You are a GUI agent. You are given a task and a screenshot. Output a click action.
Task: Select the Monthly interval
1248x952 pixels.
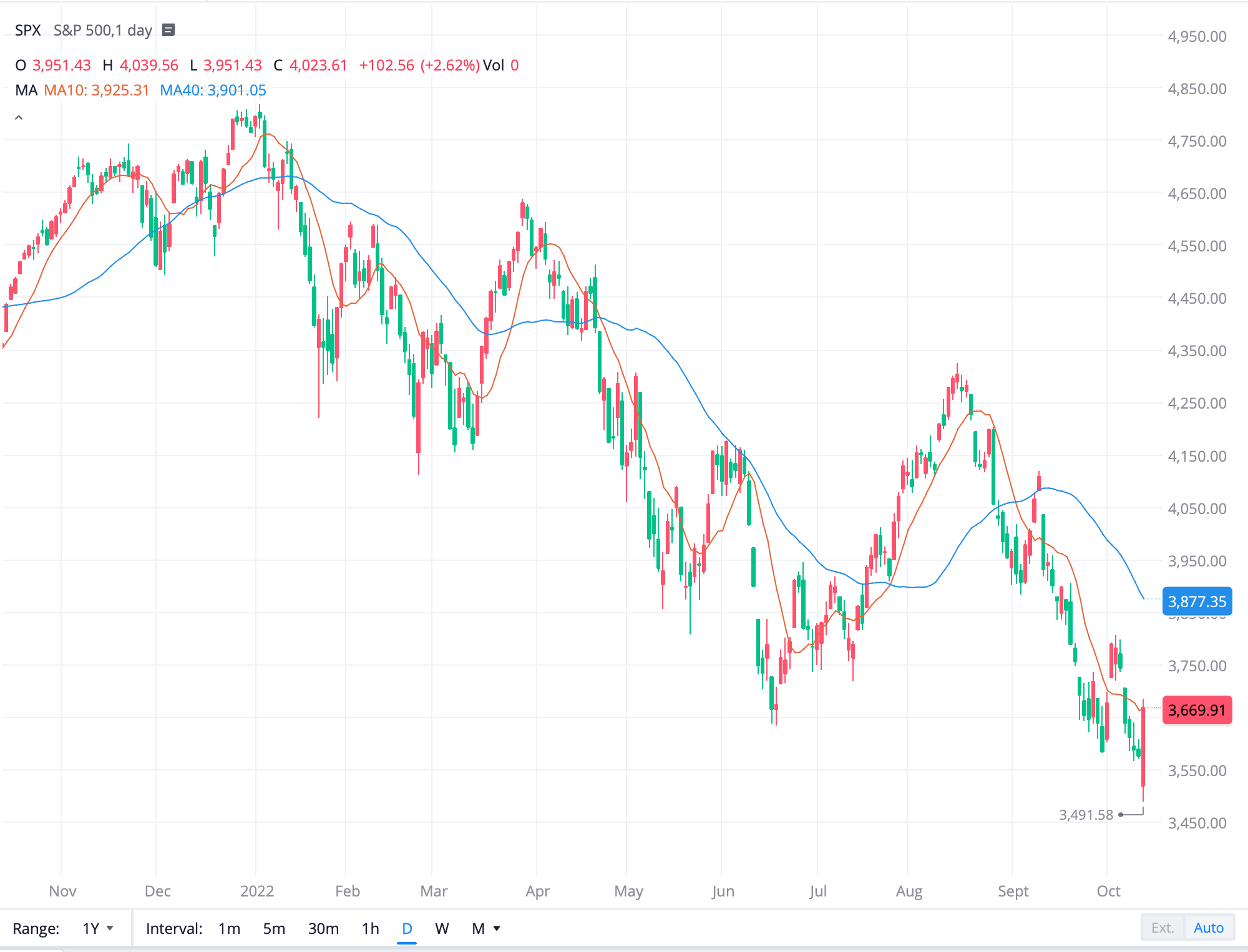pyautogui.click(x=479, y=928)
